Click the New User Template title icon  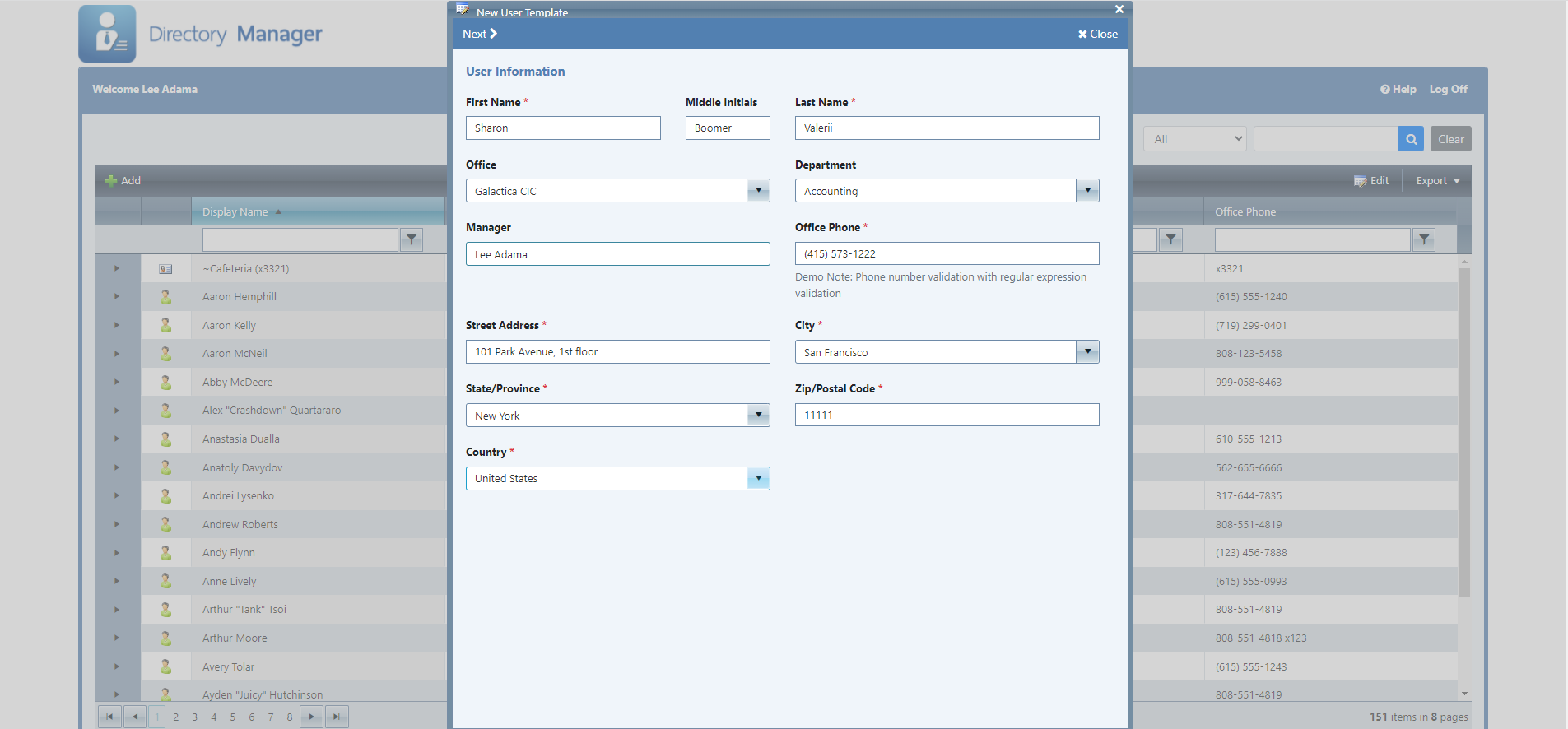pyautogui.click(x=463, y=10)
